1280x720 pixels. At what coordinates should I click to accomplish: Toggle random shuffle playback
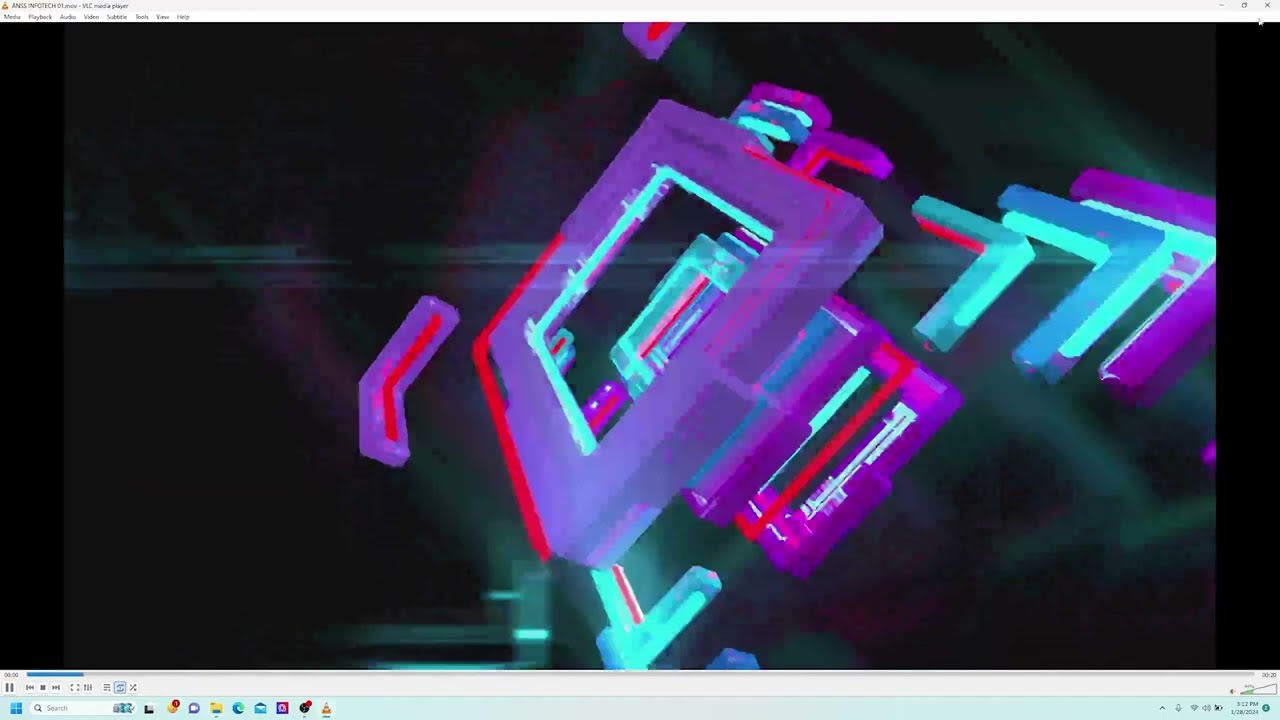133,688
